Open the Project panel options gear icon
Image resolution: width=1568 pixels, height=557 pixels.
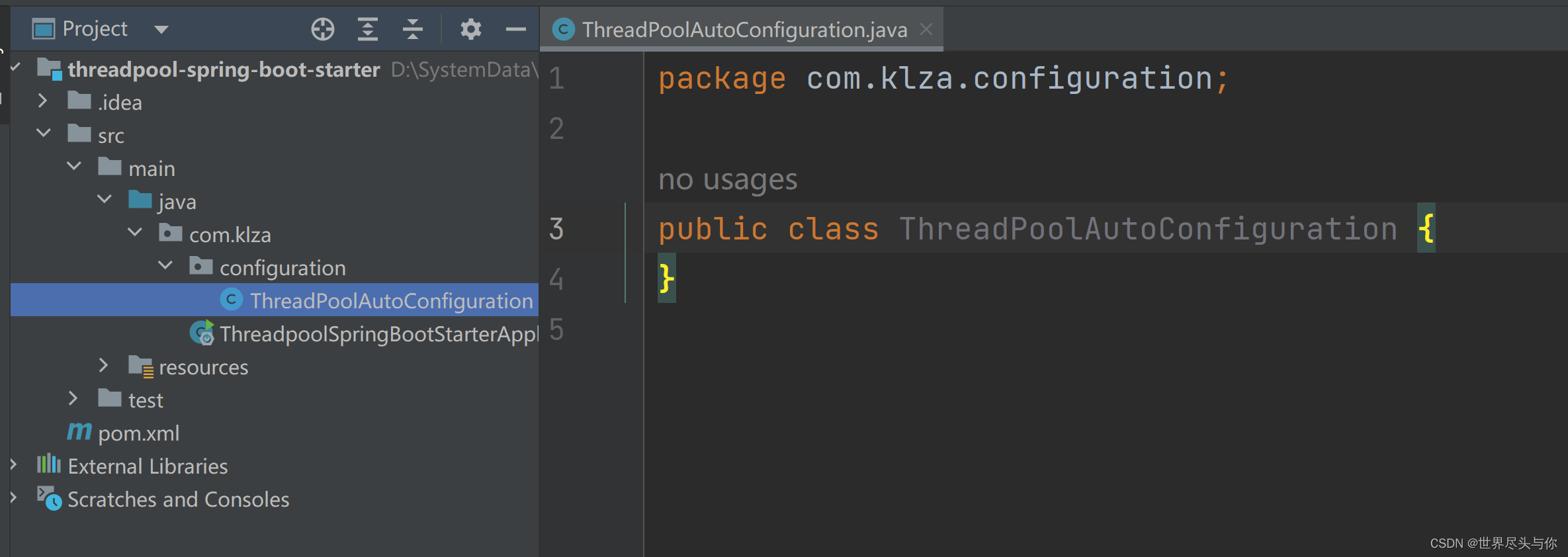tap(470, 28)
